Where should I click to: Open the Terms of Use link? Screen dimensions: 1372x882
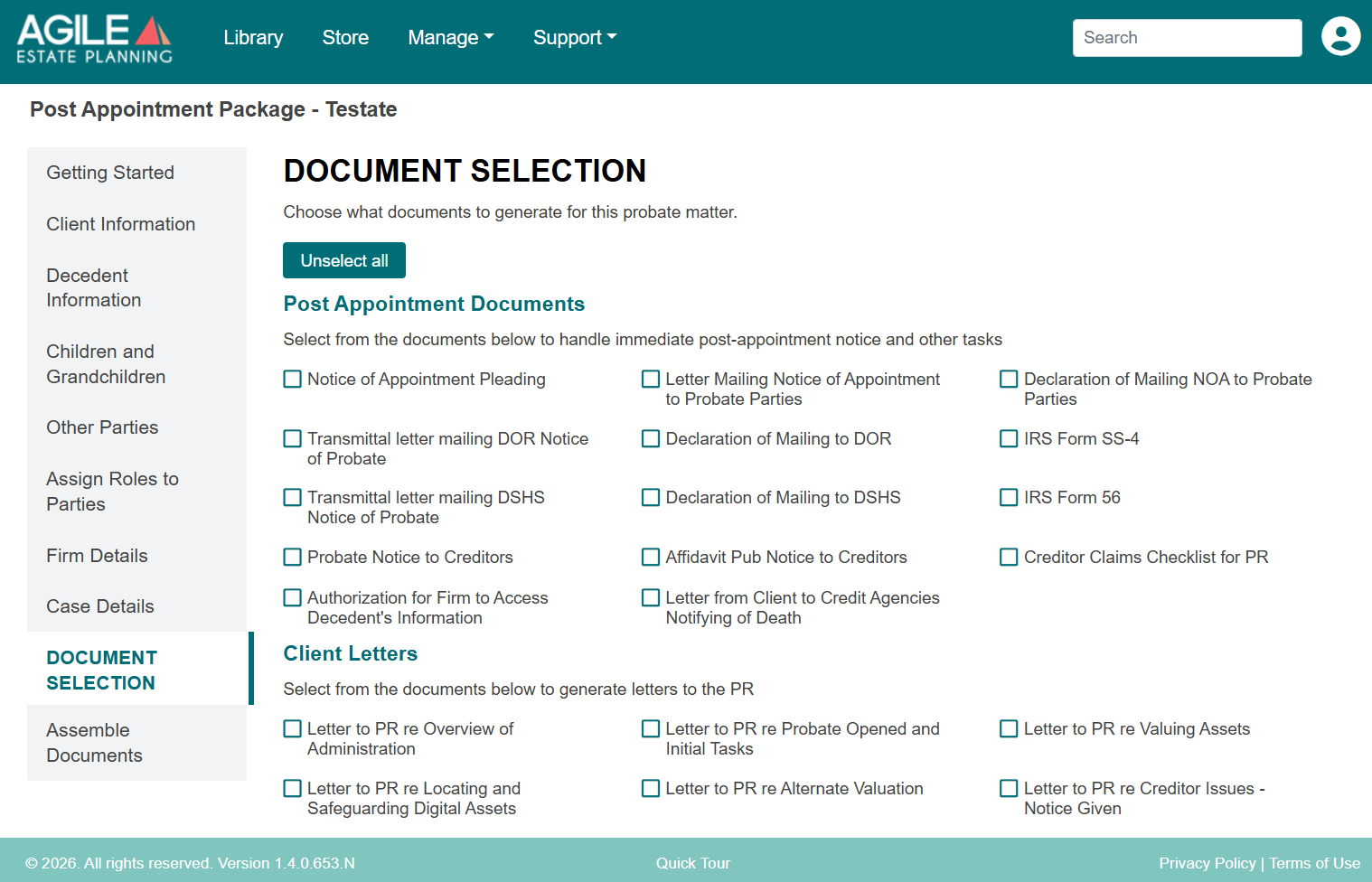pyautogui.click(x=1314, y=863)
